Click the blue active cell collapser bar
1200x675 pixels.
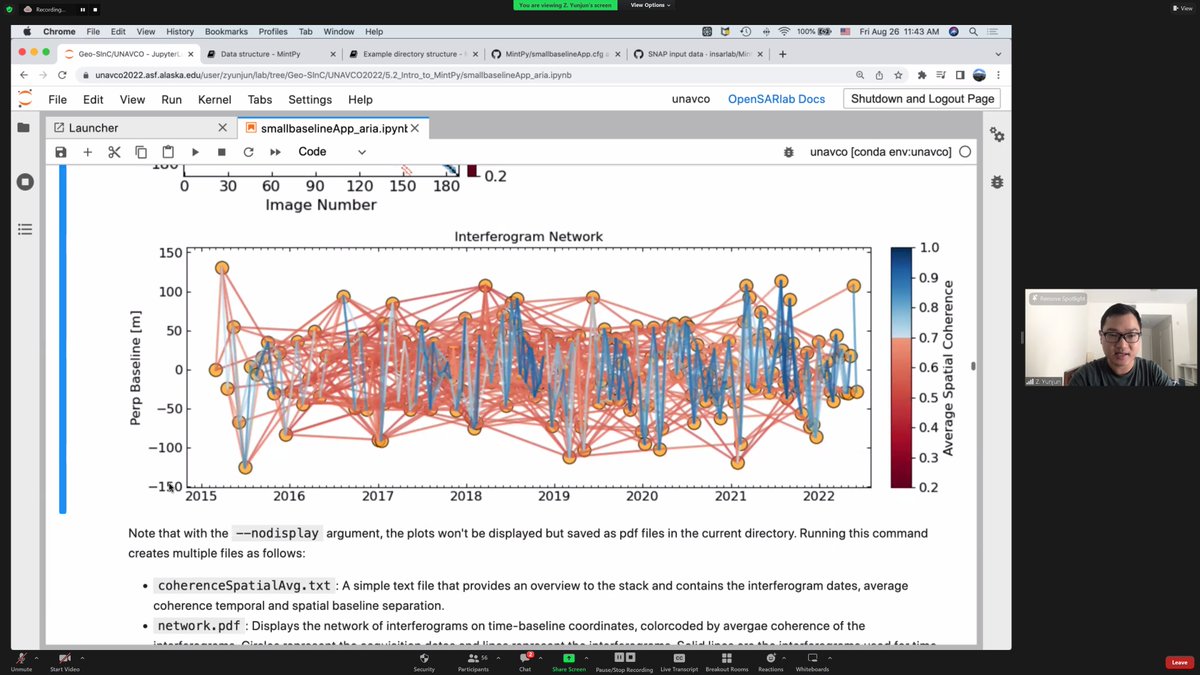tap(62, 339)
